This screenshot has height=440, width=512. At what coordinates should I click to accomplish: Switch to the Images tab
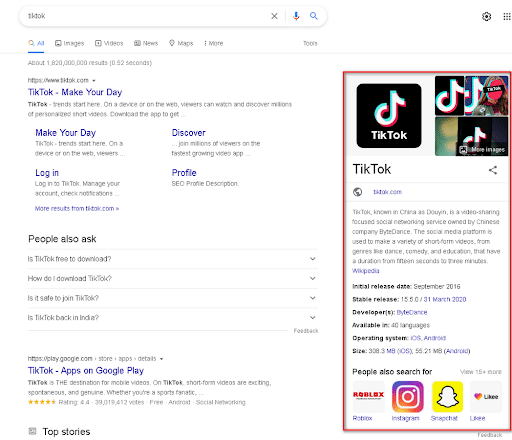tap(70, 43)
